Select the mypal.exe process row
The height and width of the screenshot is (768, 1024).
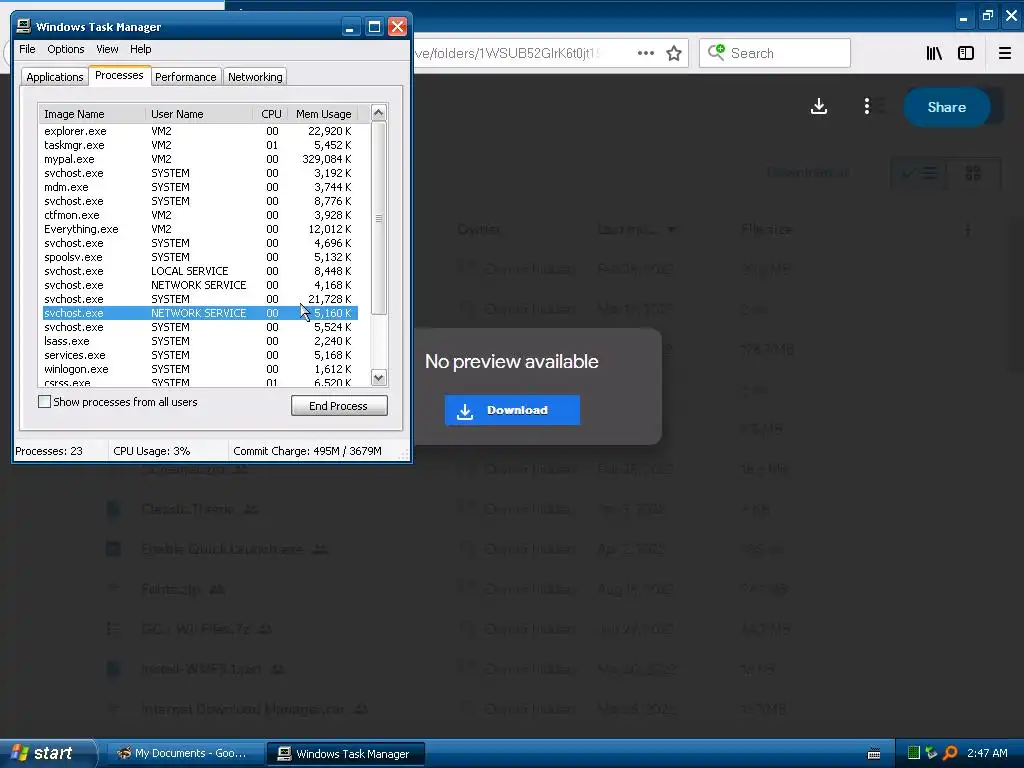pyautogui.click(x=200, y=159)
